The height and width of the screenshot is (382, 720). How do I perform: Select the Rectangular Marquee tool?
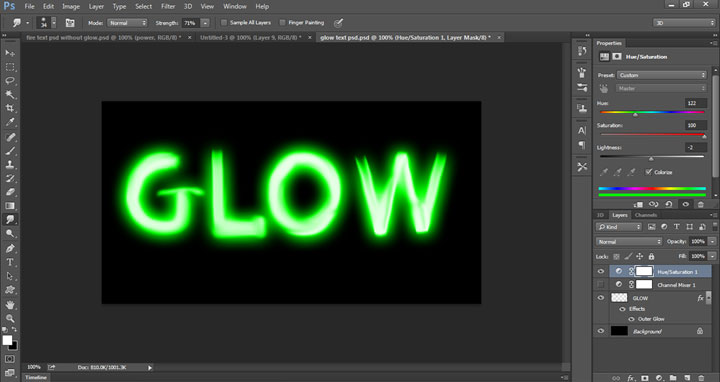point(10,67)
